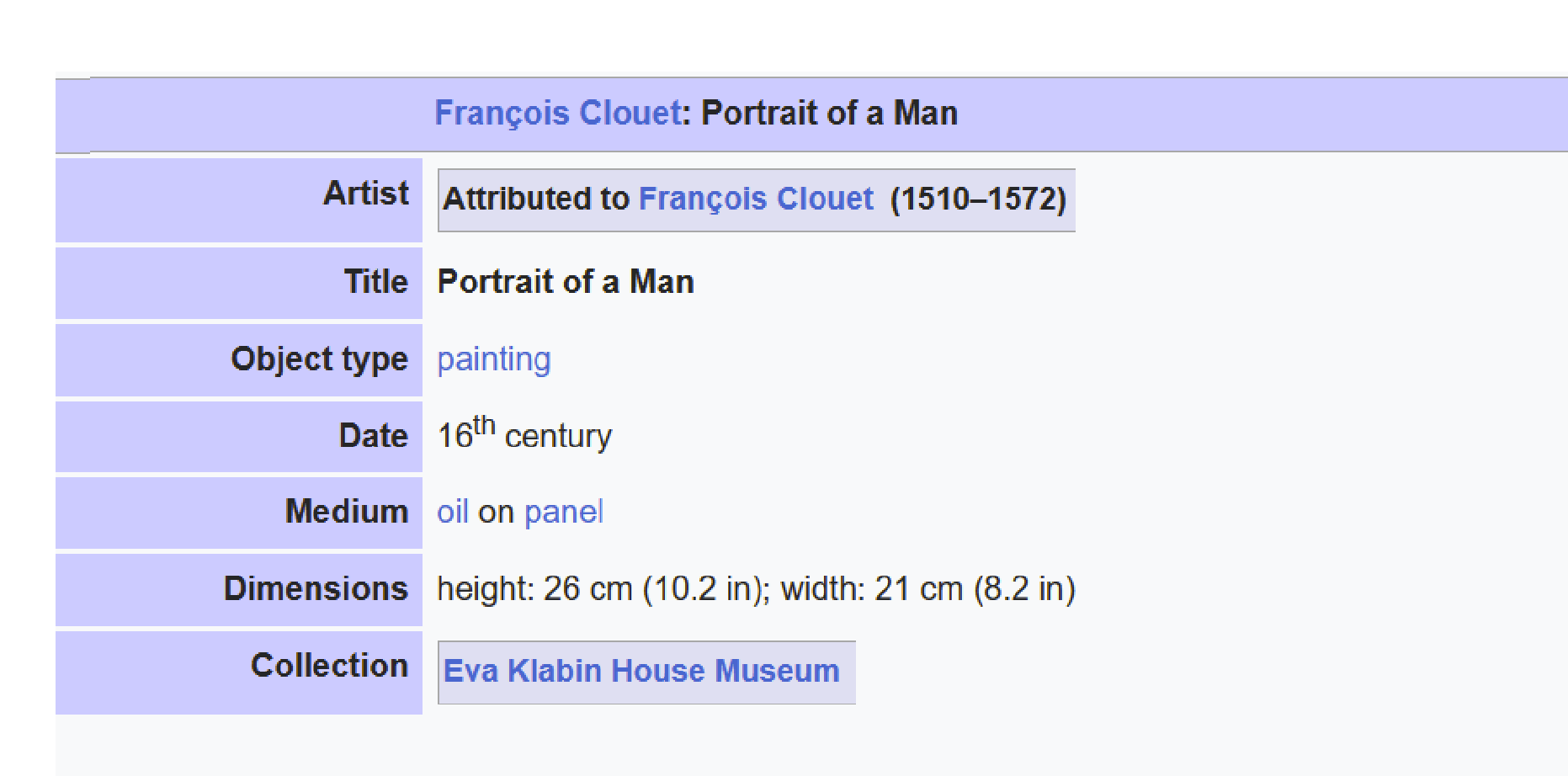Click the height and width dimensions text
Image resolution: width=1568 pixels, height=776 pixels.
click(x=756, y=589)
